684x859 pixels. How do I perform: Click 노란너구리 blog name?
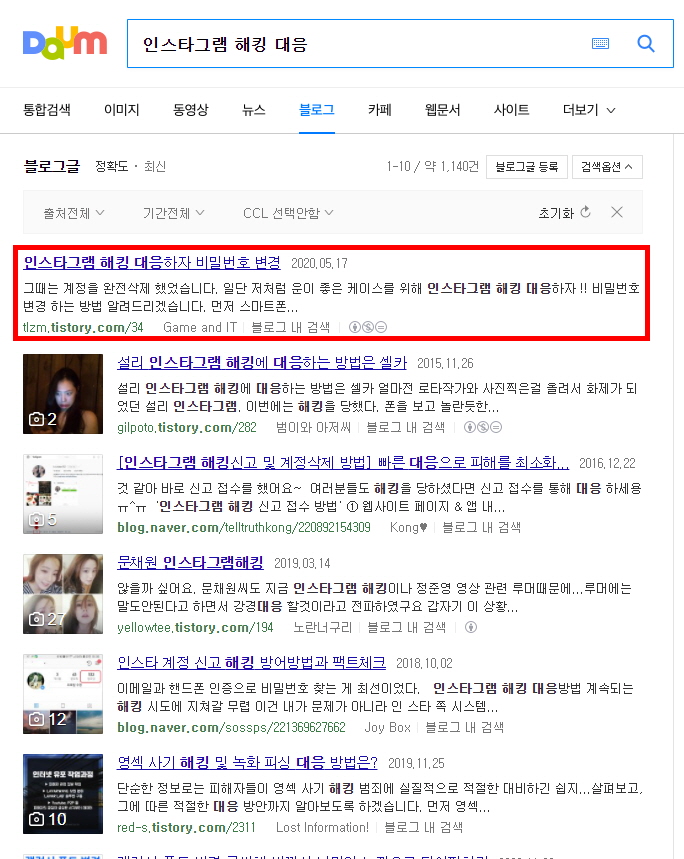click(323, 628)
